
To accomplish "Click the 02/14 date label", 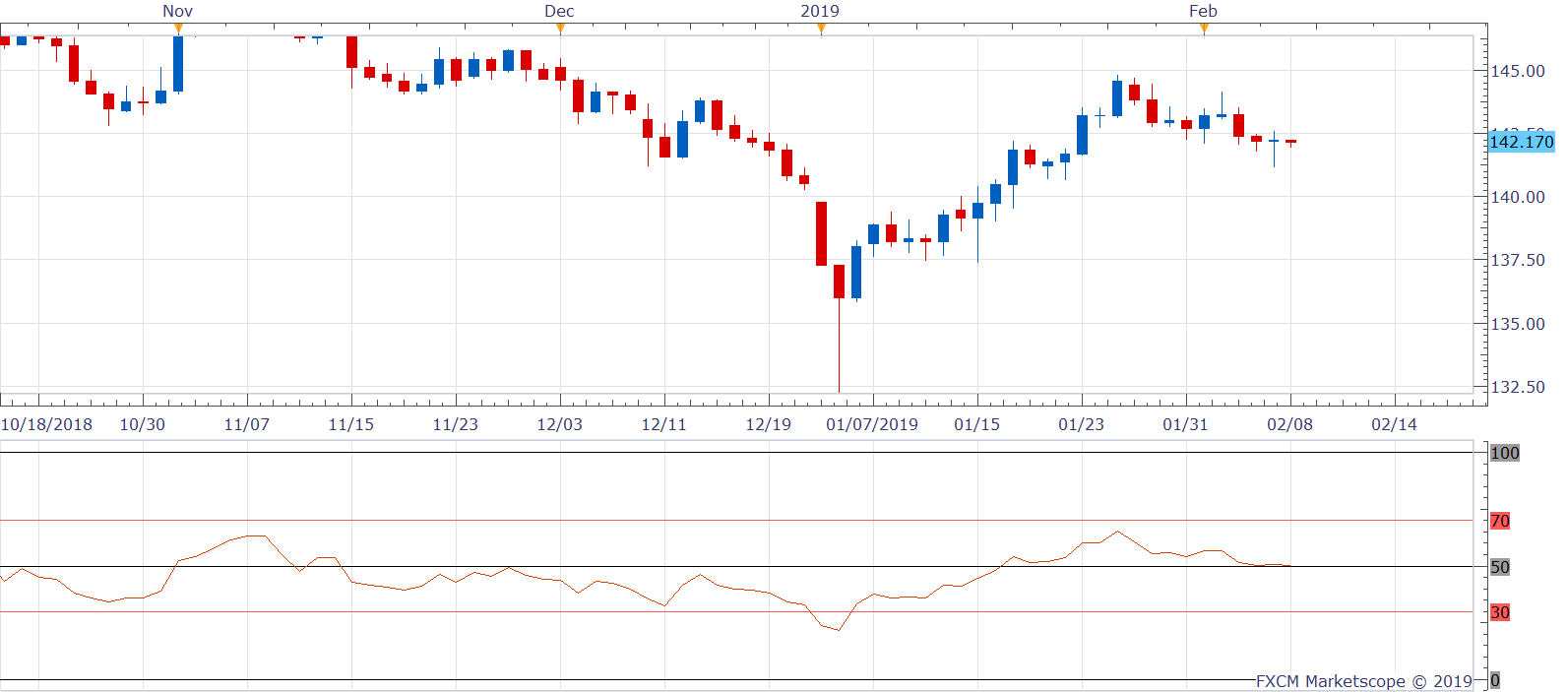I will pyautogui.click(x=1395, y=424).
